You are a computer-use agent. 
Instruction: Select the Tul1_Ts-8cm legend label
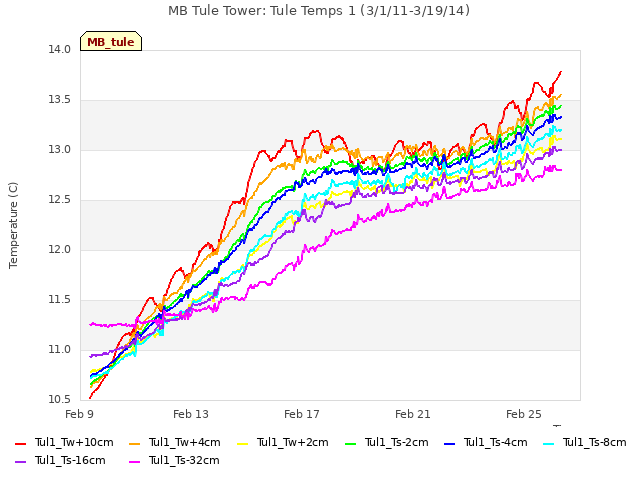point(595,442)
